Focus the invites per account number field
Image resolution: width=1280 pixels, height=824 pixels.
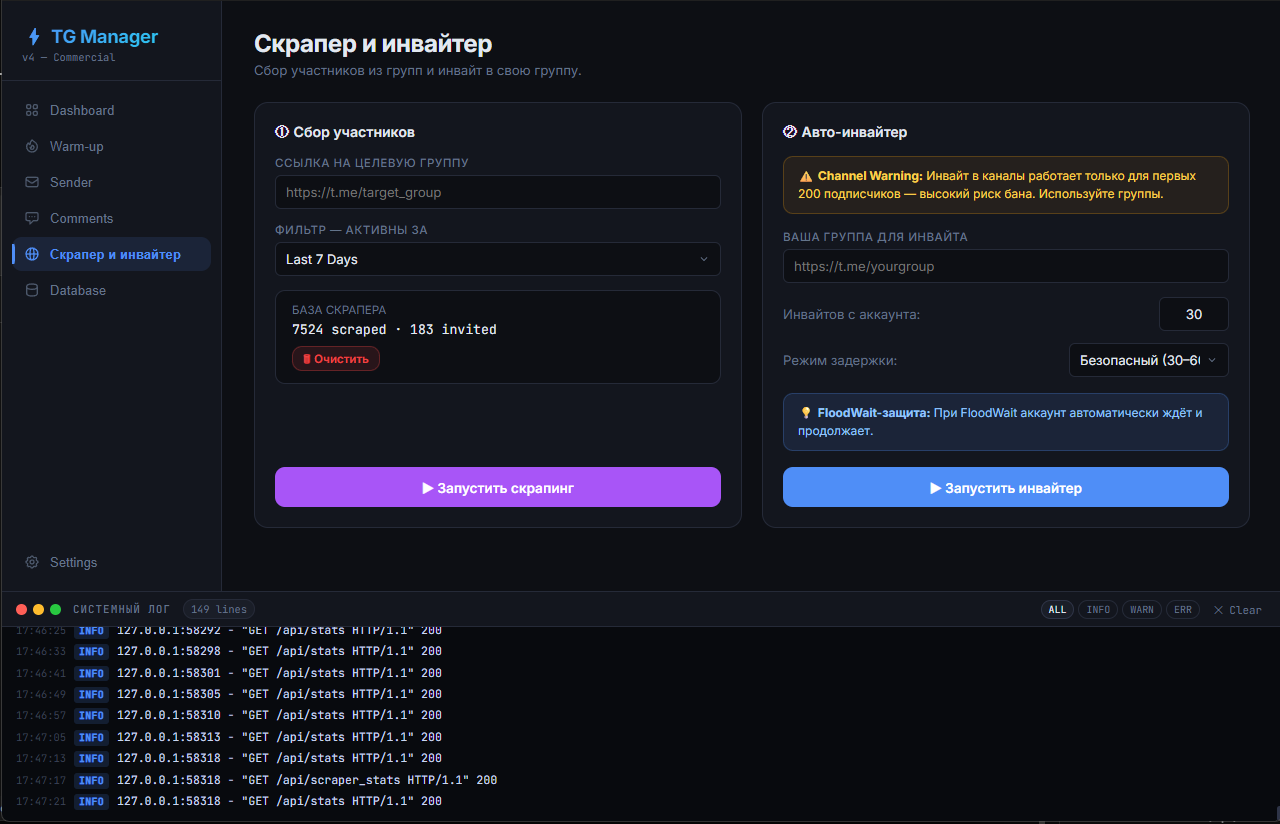[1193, 314]
